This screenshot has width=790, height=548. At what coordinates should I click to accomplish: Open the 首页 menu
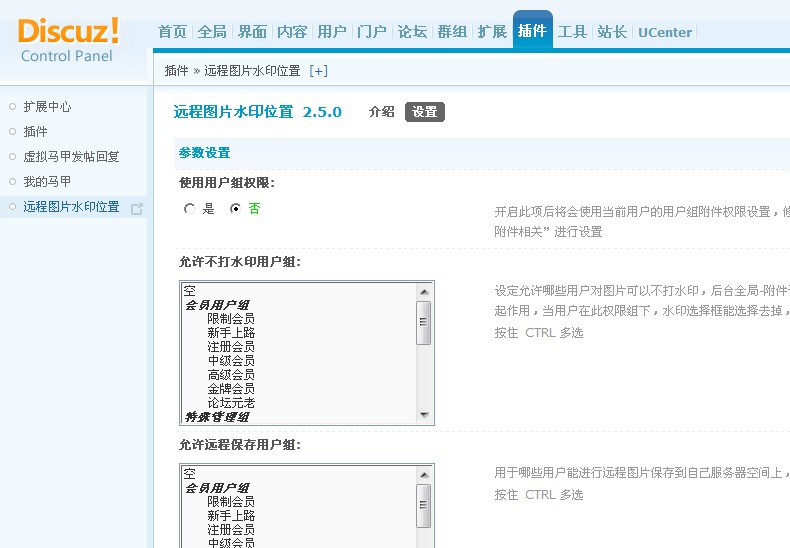coord(172,32)
